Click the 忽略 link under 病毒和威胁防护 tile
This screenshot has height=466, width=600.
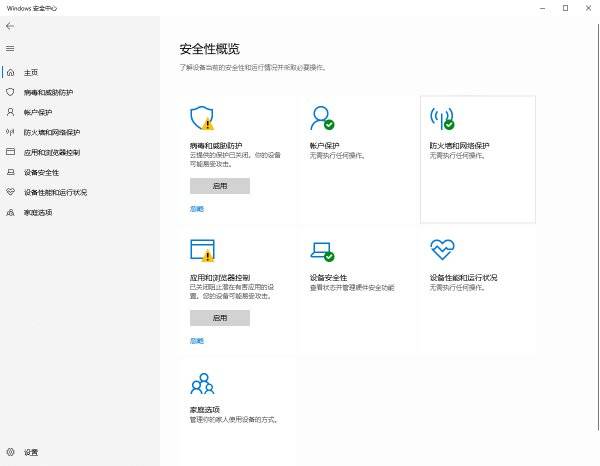196,208
